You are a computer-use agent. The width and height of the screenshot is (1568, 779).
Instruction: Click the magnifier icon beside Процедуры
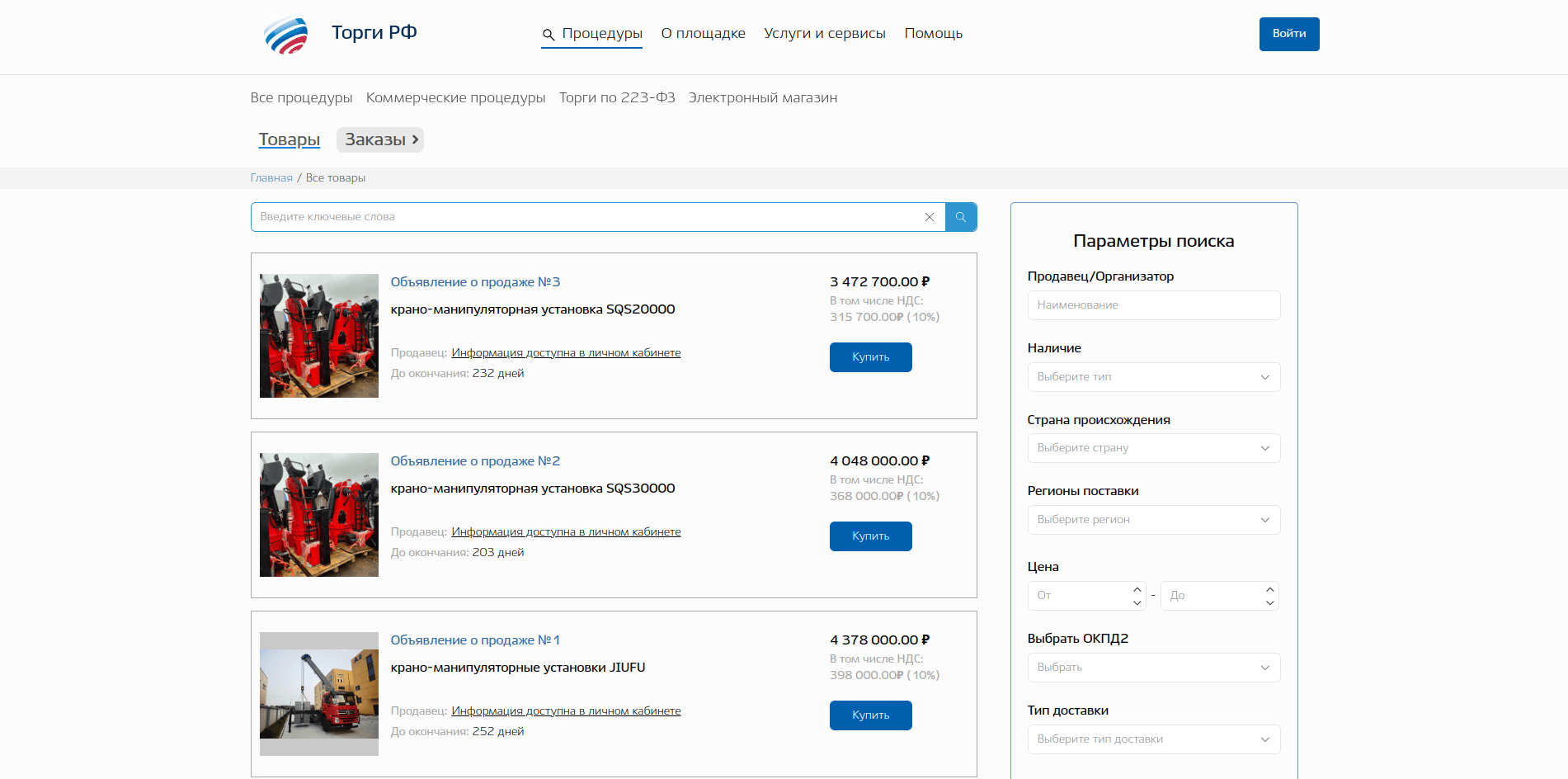pos(549,35)
